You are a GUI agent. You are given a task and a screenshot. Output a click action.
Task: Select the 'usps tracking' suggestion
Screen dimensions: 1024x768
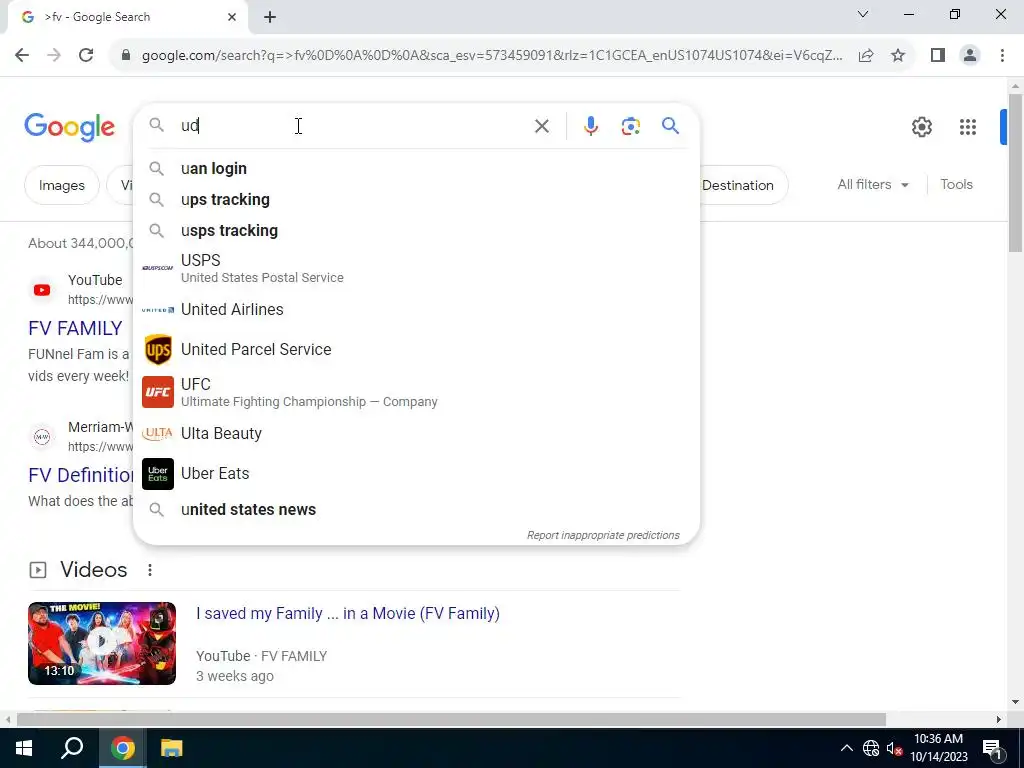[x=416, y=231]
